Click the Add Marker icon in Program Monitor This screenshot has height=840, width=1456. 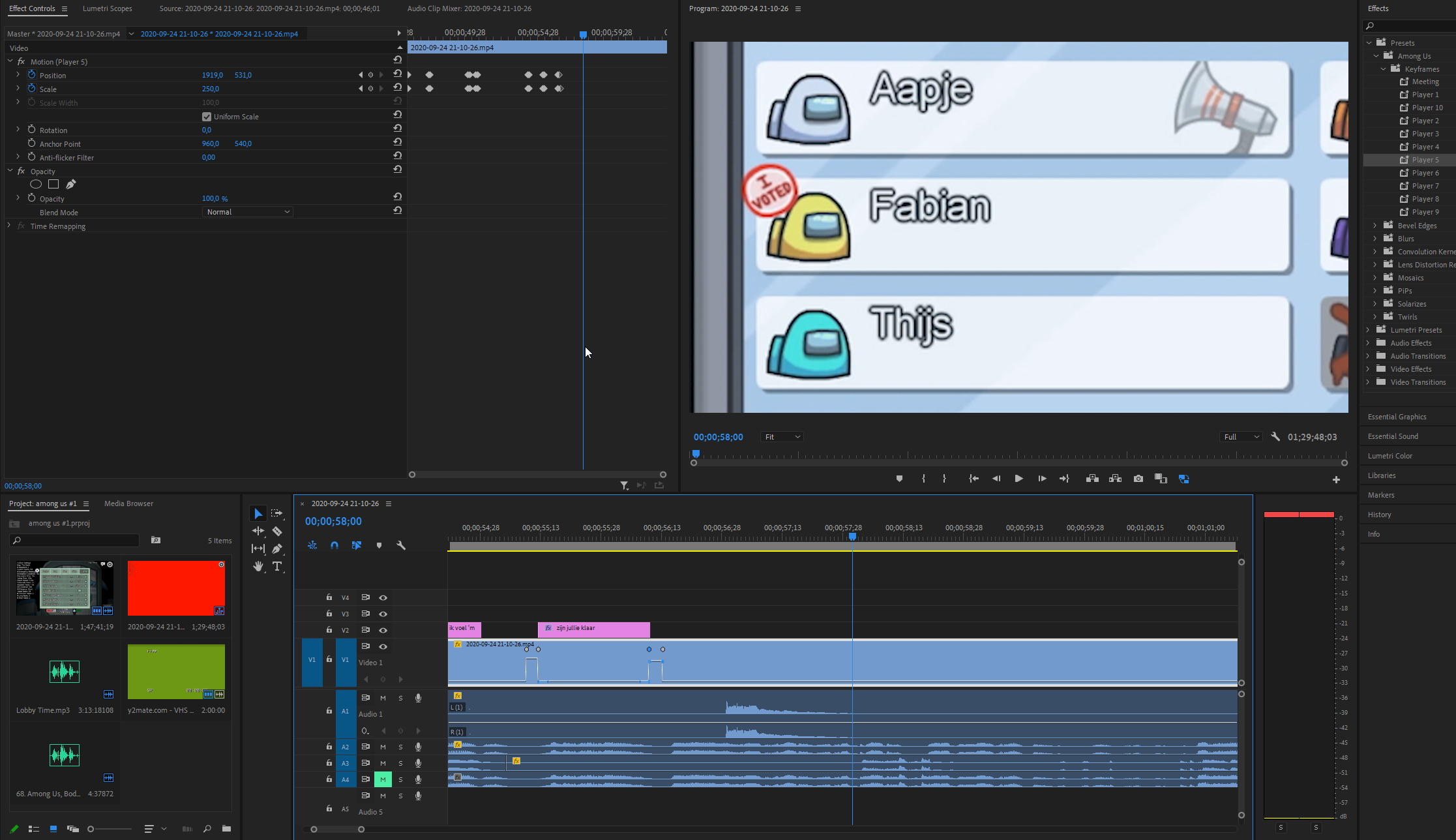pyautogui.click(x=899, y=479)
